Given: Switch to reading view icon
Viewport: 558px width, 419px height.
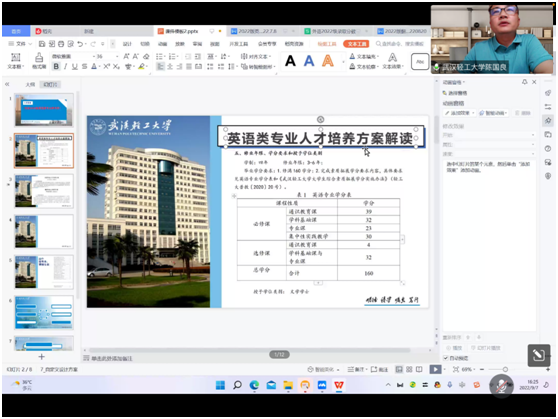Looking at the screenshot, I should [419, 369].
